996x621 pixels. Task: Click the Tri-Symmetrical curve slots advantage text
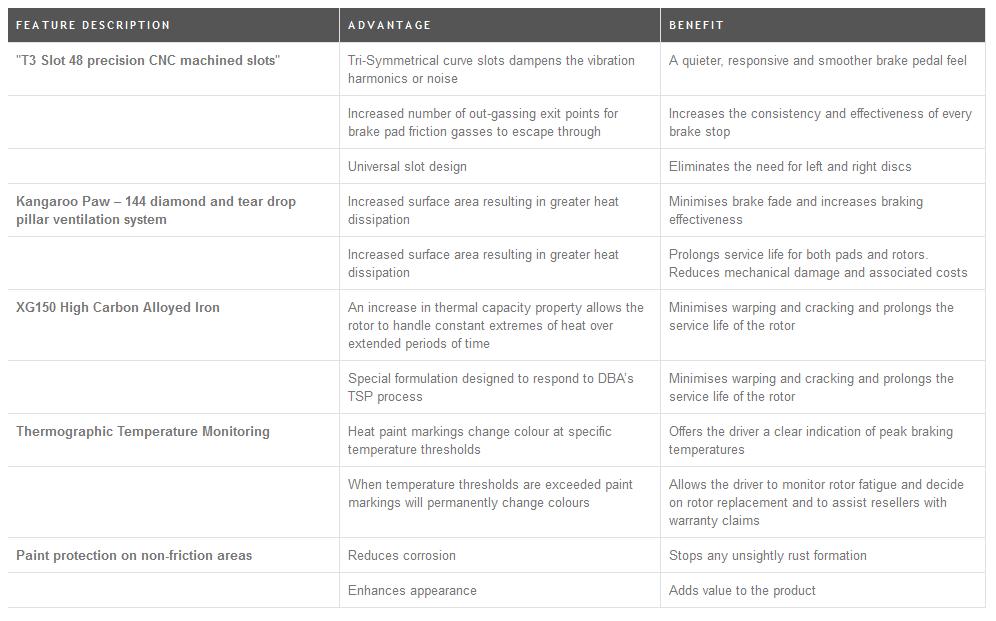click(x=491, y=69)
